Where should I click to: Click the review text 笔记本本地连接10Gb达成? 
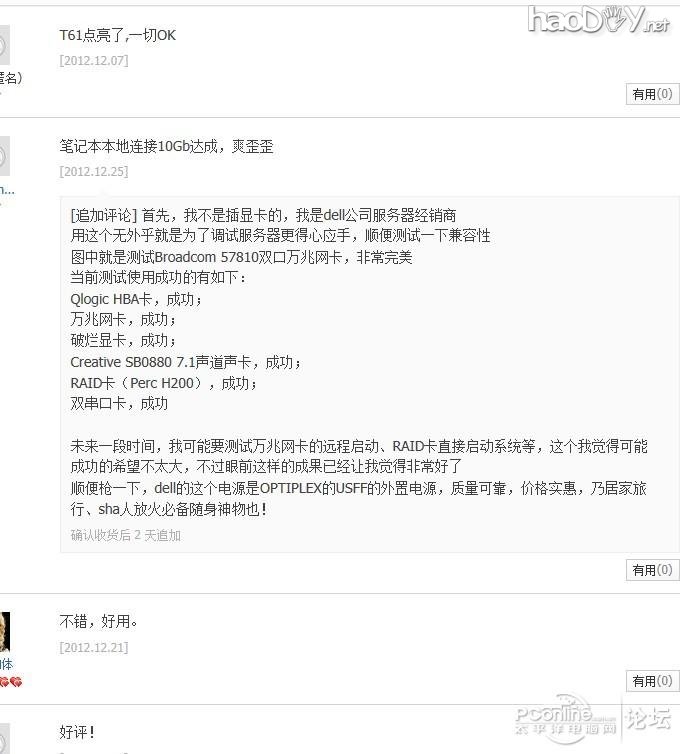click(x=139, y=146)
